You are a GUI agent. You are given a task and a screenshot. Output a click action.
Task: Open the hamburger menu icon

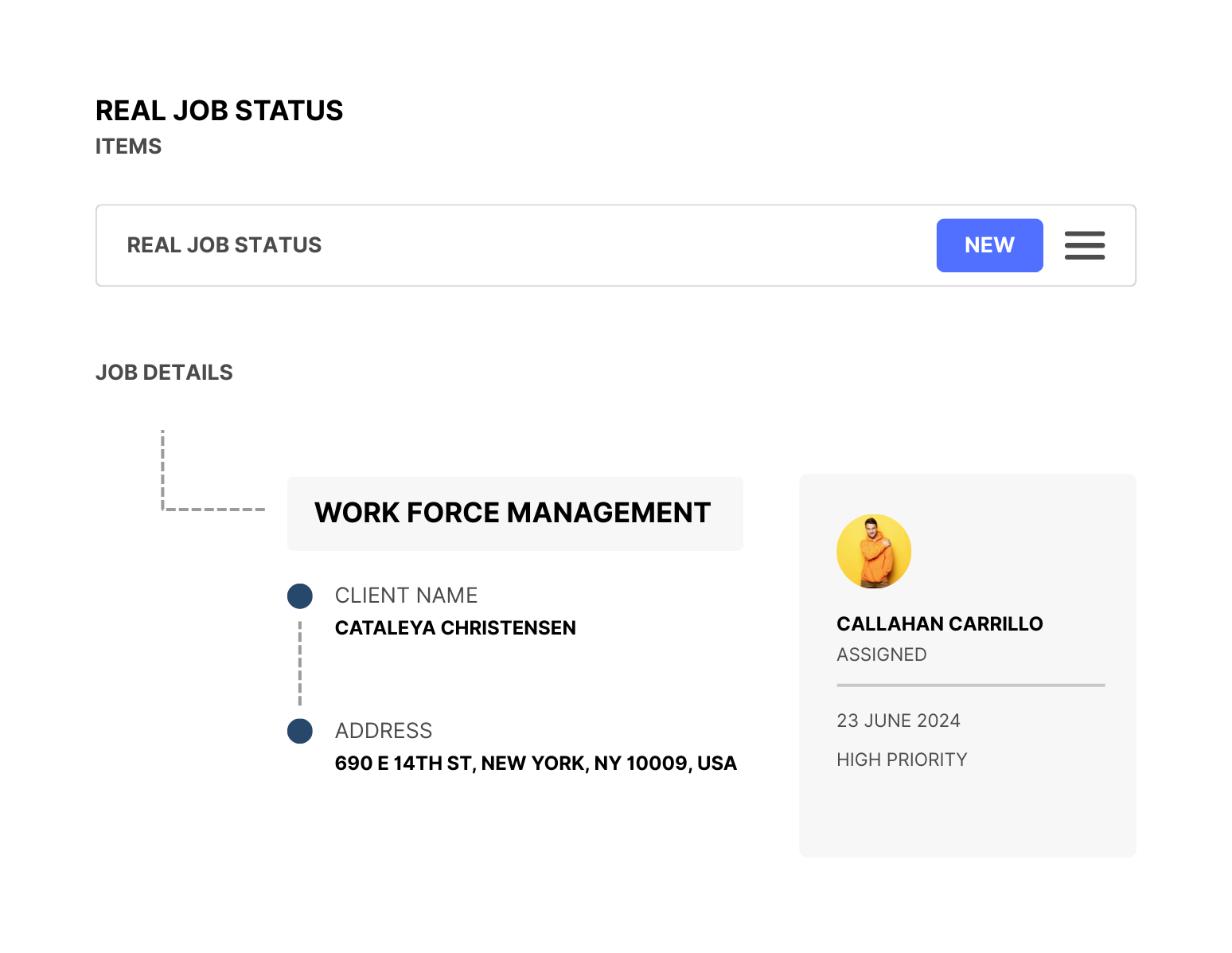[x=1084, y=245]
